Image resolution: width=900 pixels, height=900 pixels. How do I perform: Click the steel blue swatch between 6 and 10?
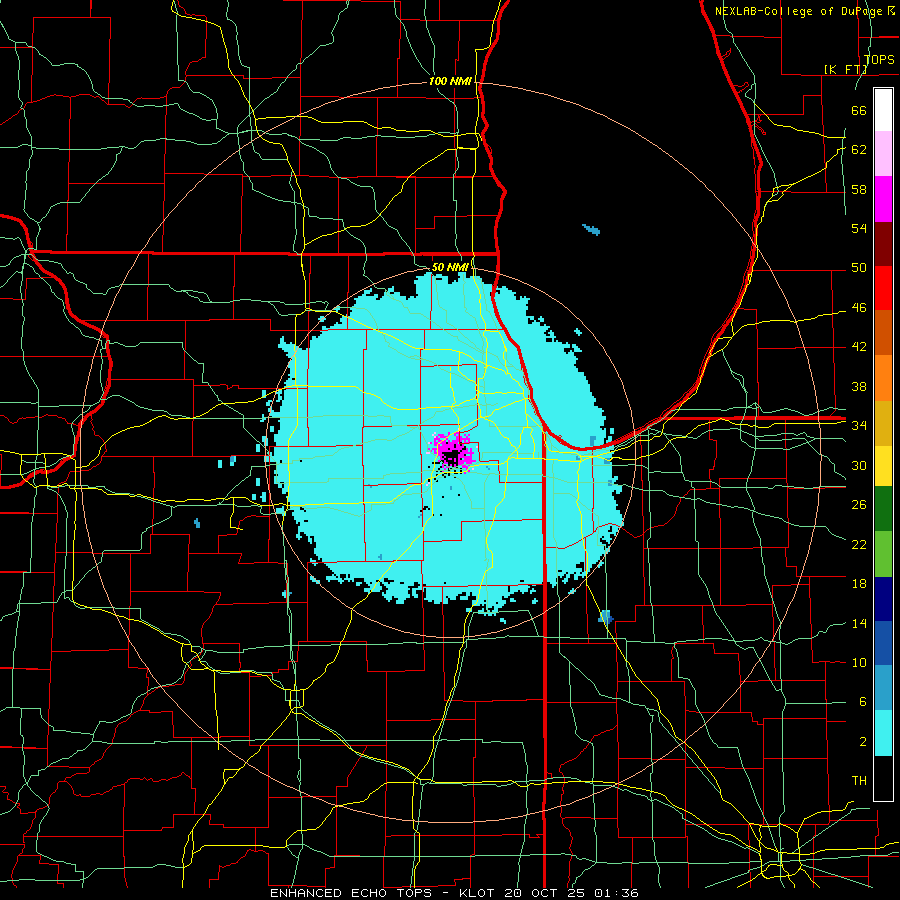coord(883,688)
